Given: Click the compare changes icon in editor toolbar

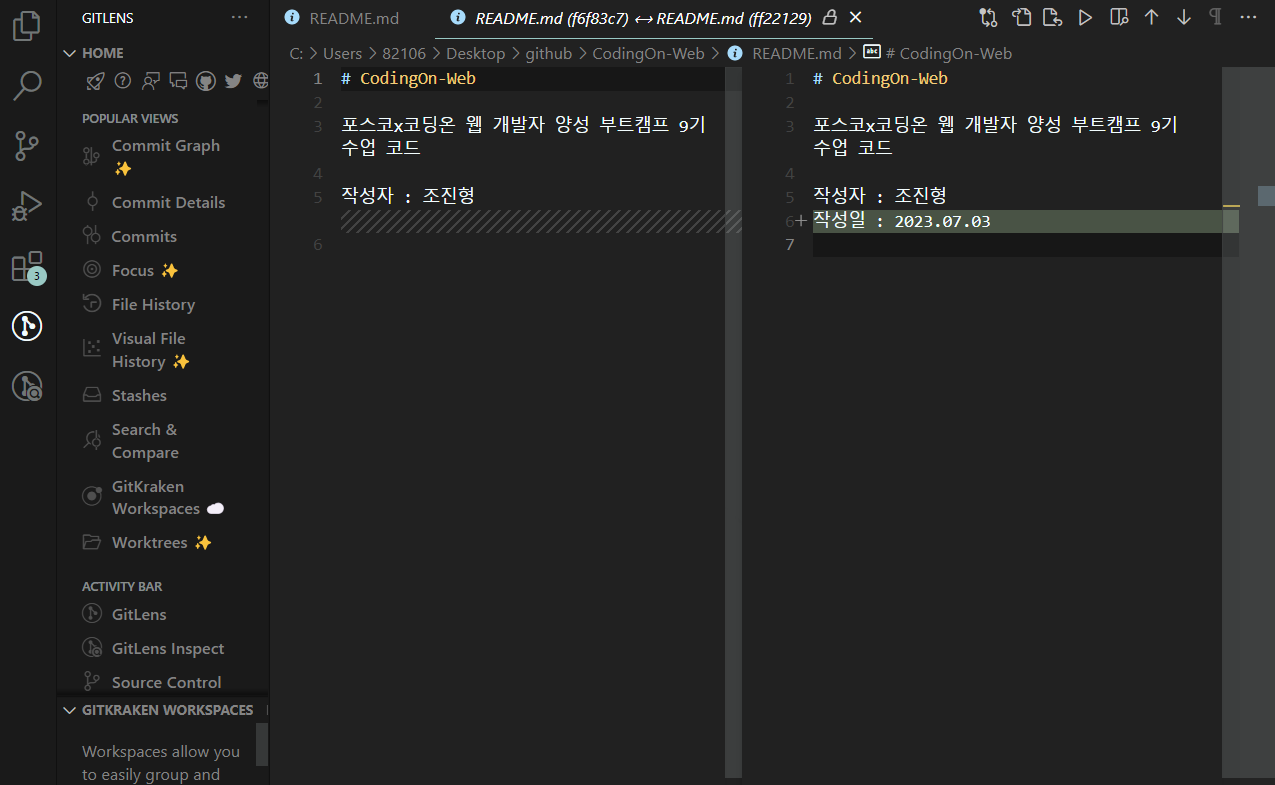Looking at the screenshot, I should pyautogui.click(x=988, y=17).
